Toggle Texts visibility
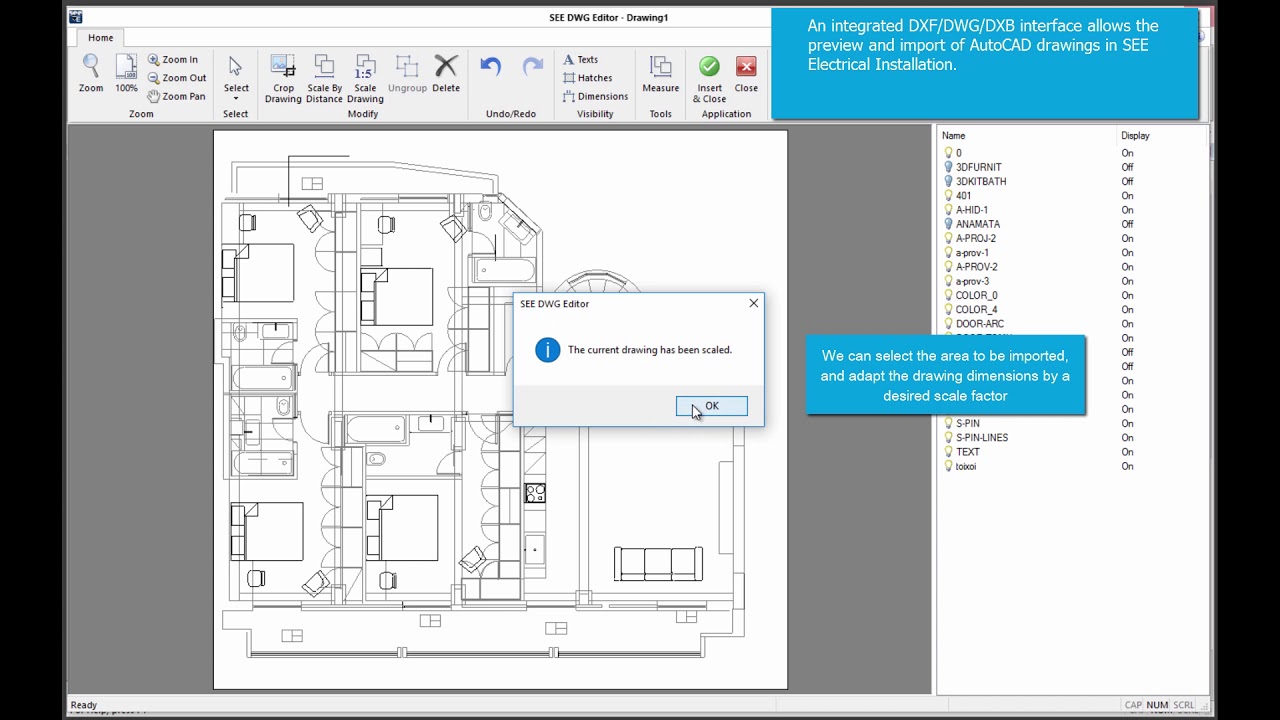1280x720 pixels. pos(581,59)
